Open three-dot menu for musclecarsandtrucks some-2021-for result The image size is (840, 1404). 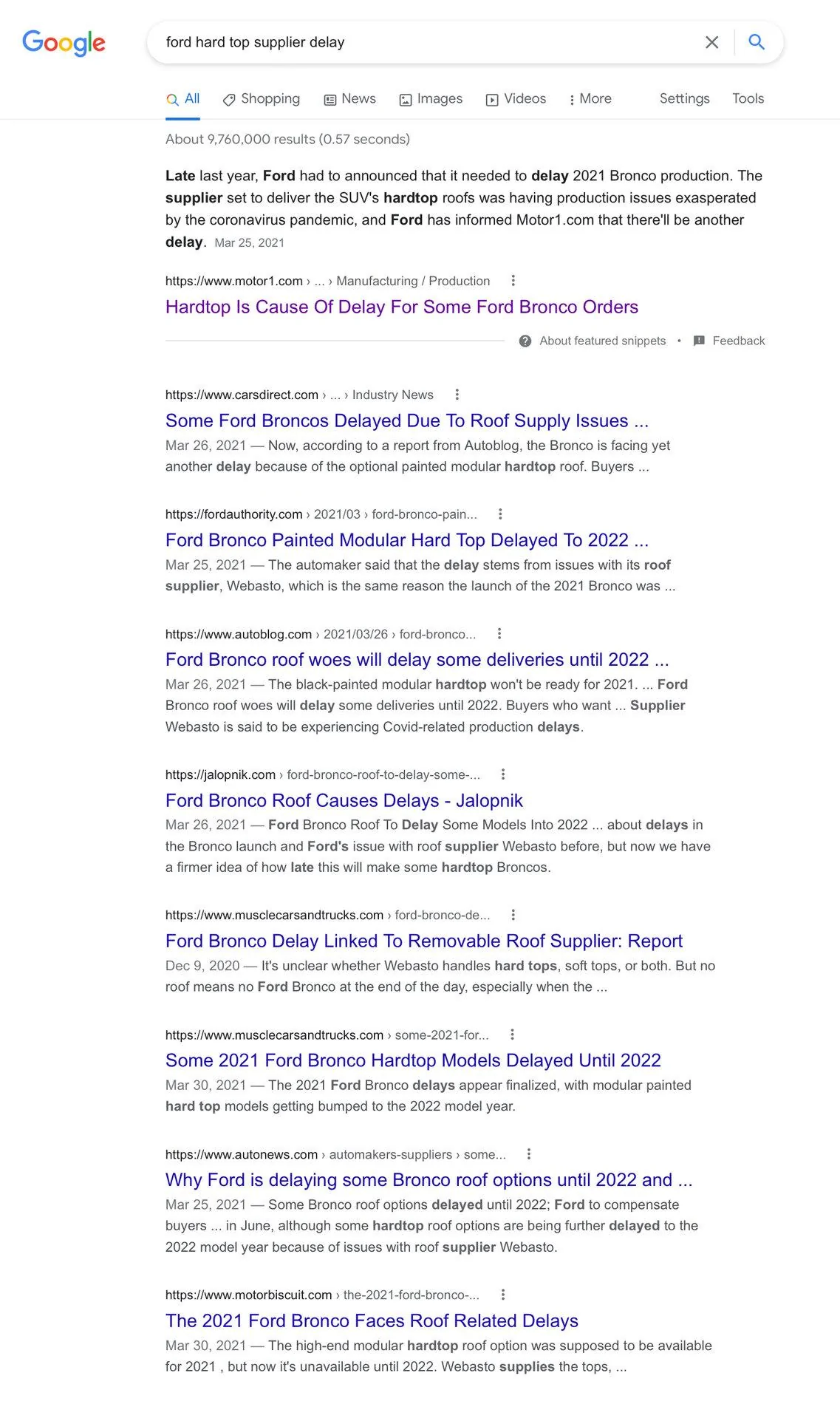pyautogui.click(x=512, y=1035)
